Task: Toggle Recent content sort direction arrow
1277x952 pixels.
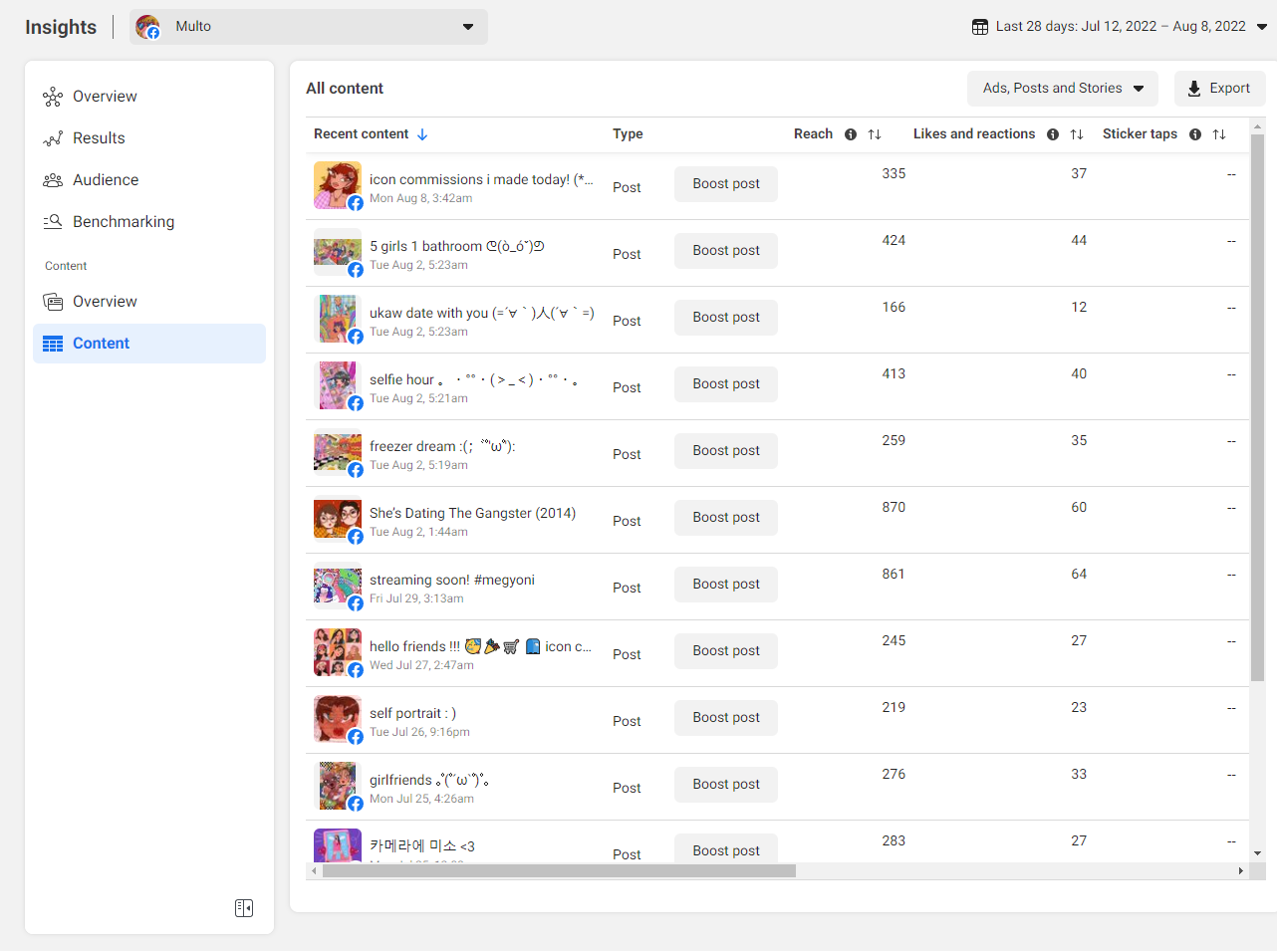Action: tap(422, 134)
